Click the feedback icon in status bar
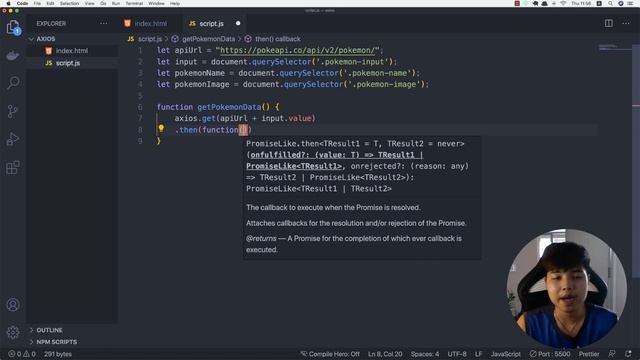Image resolution: width=640 pixels, height=360 pixels. (x=612, y=353)
